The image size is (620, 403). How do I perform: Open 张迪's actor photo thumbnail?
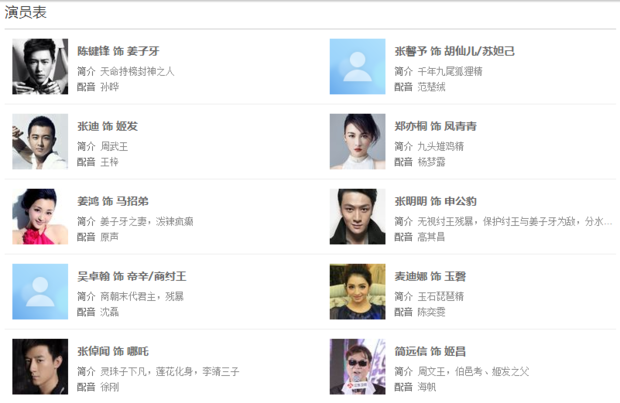(40, 142)
